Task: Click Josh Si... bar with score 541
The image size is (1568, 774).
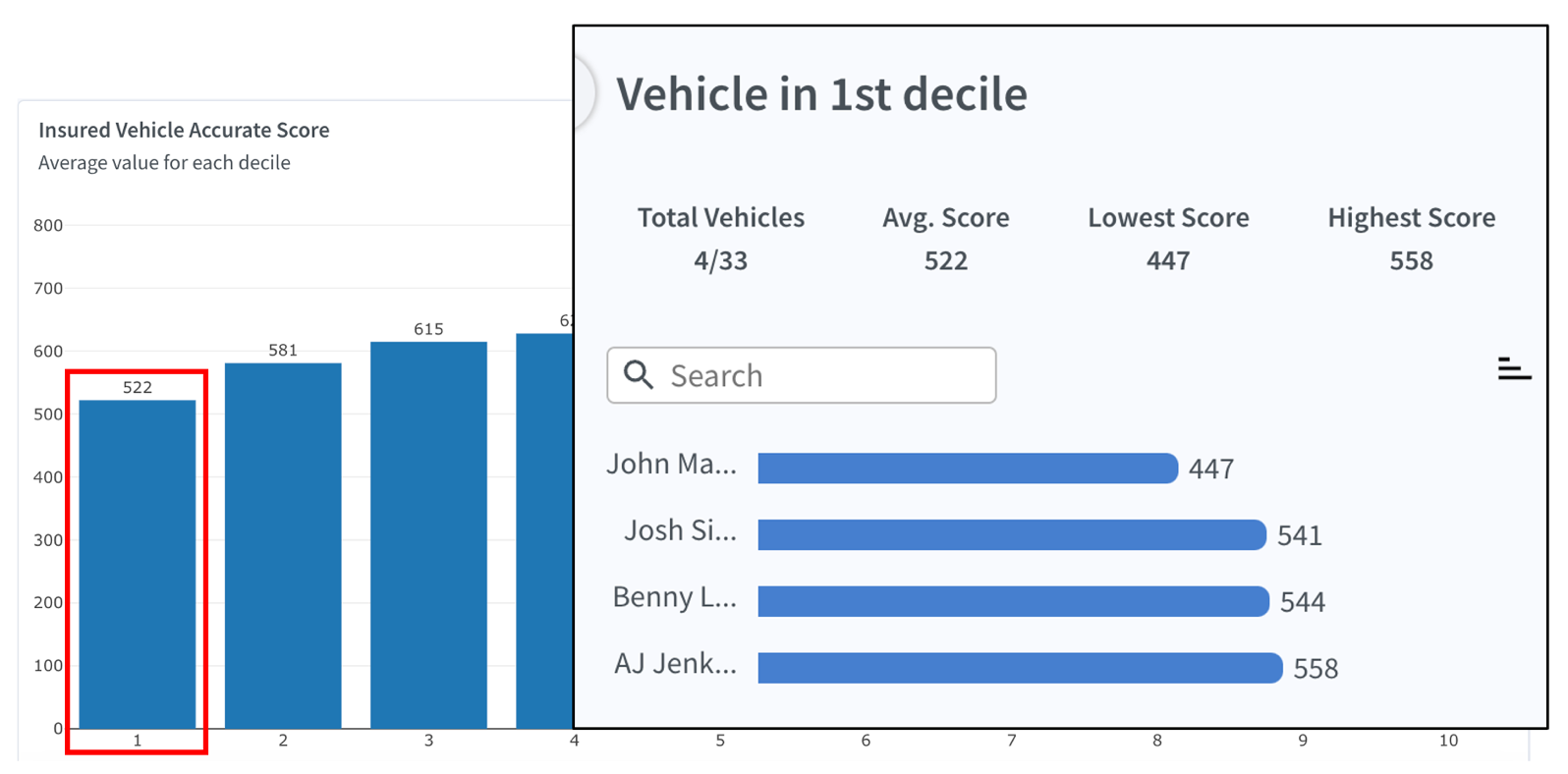Action: 1012,534
